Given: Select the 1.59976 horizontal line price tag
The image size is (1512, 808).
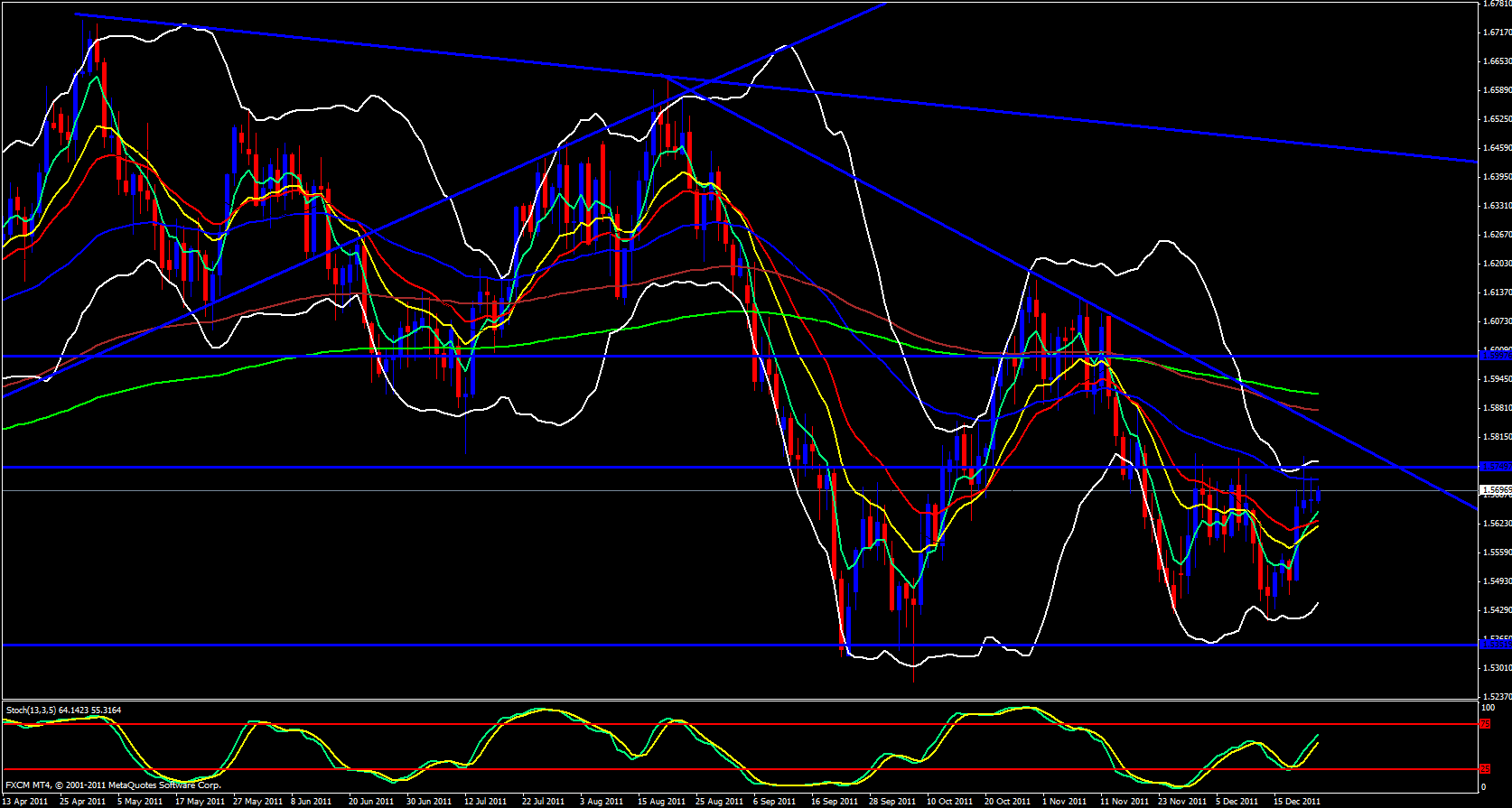Looking at the screenshot, I should 1495,356.
